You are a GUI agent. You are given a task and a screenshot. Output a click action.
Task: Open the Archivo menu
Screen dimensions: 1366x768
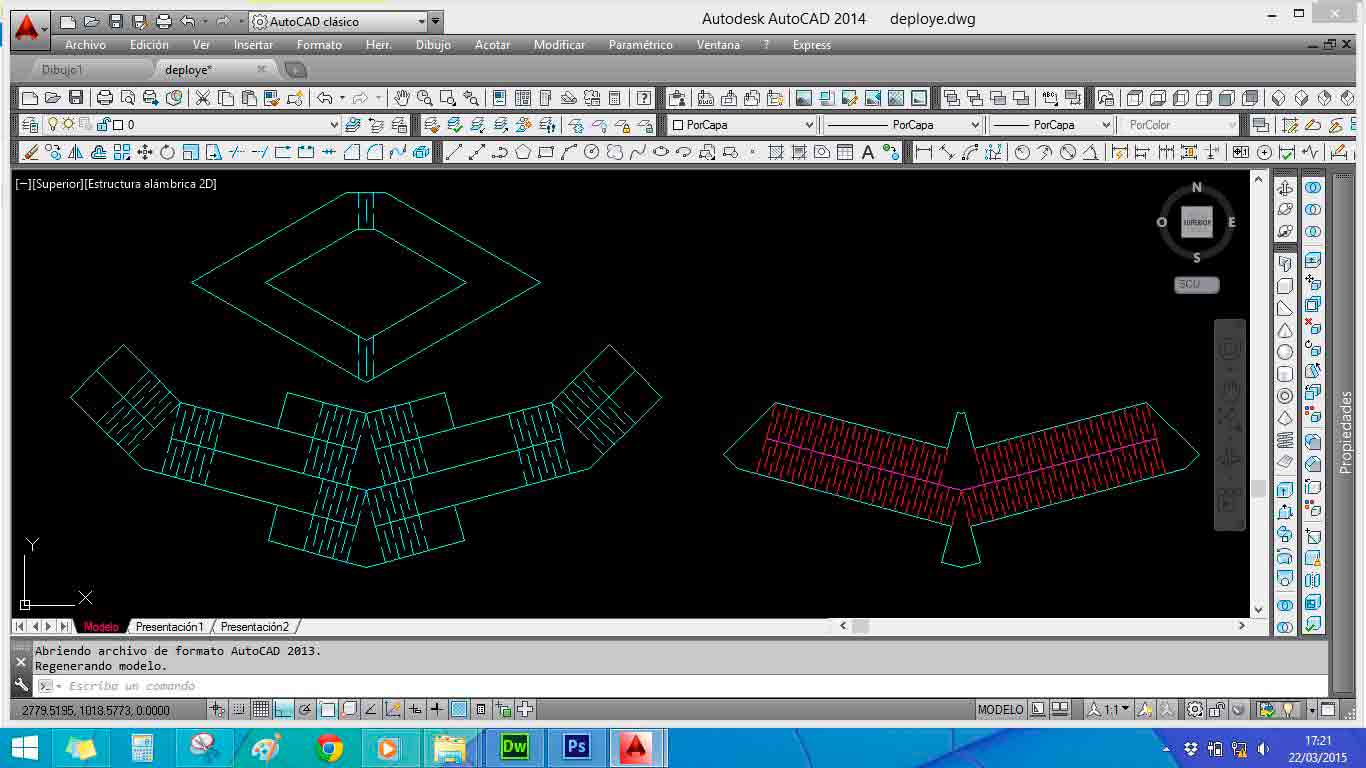(85, 45)
